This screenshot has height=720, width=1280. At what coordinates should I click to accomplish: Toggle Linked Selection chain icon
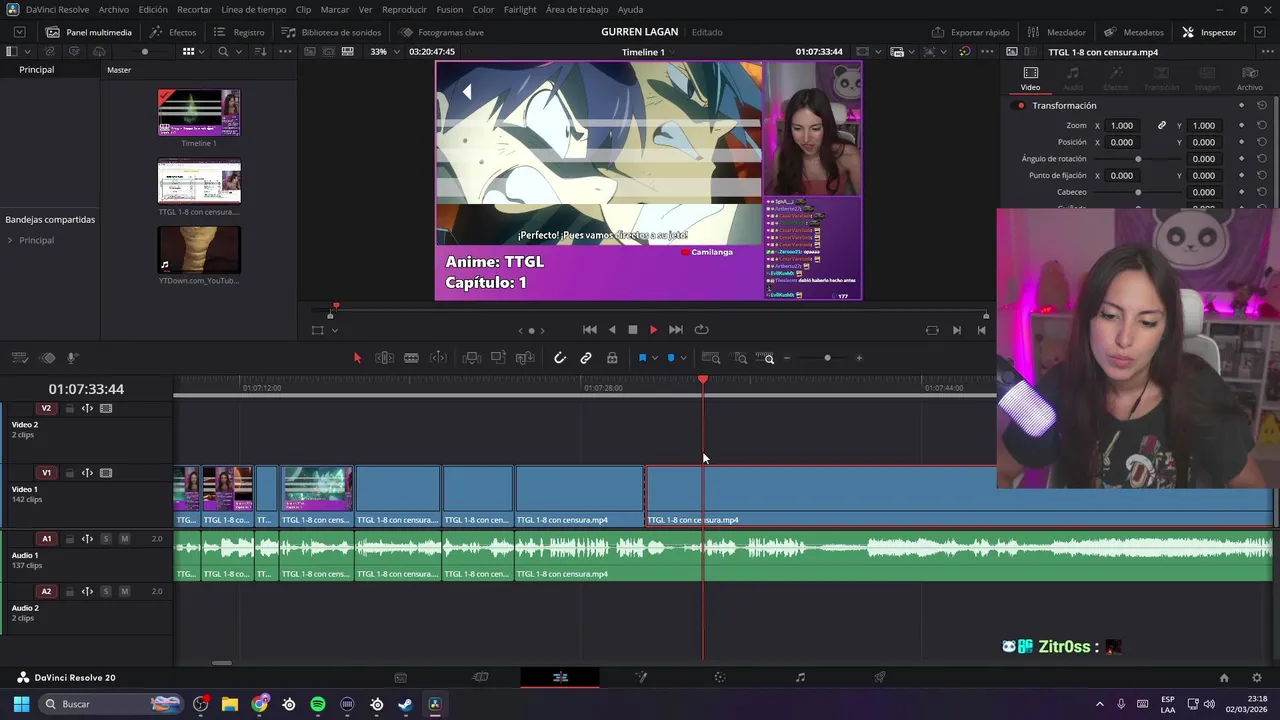(586, 358)
